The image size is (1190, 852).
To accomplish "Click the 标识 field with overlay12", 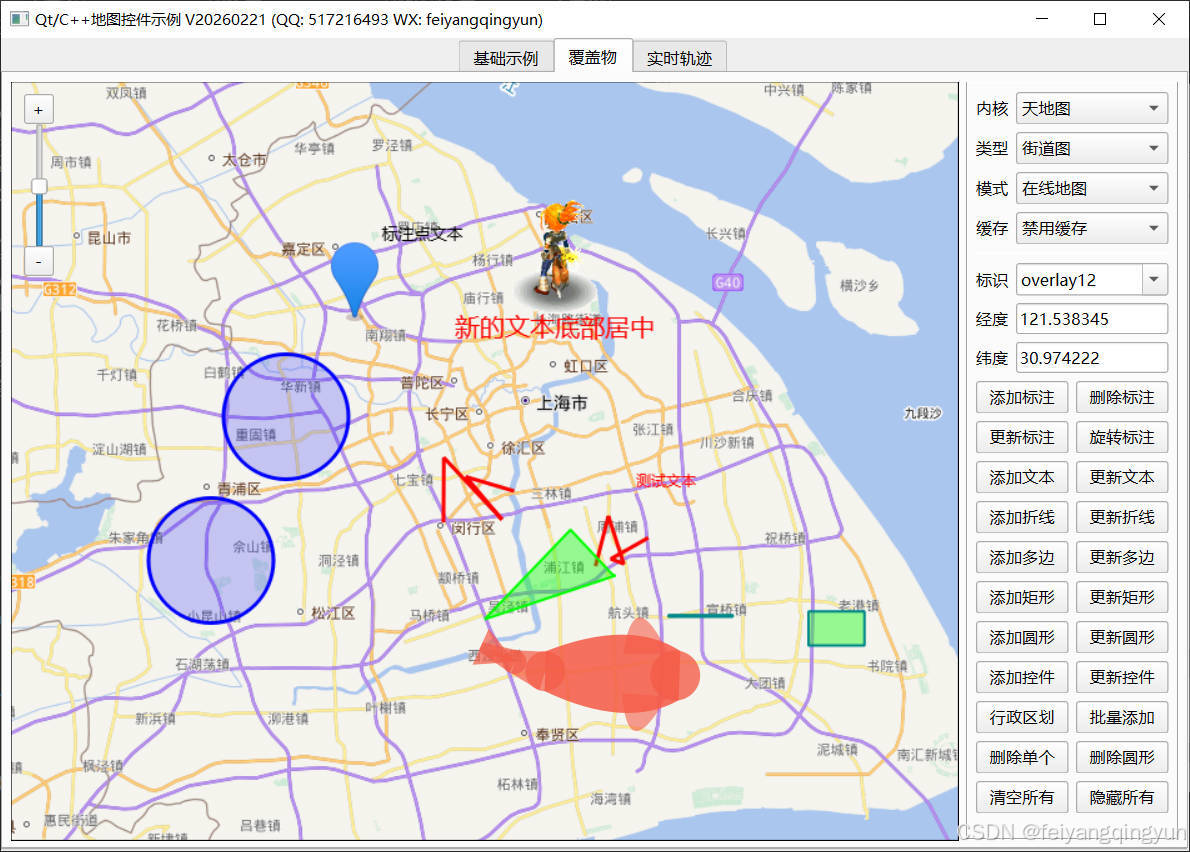I will (1079, 280).
